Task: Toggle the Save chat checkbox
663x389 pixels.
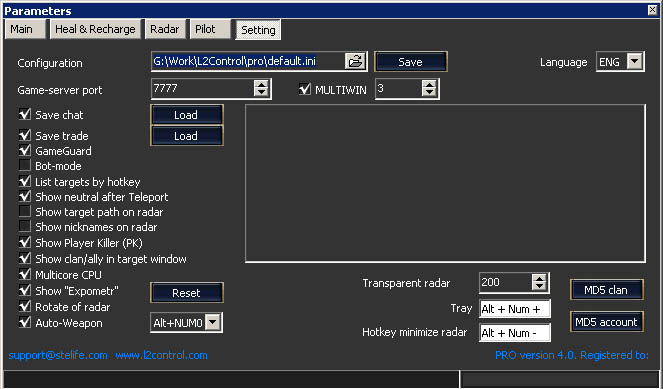Action: [25, 114]
